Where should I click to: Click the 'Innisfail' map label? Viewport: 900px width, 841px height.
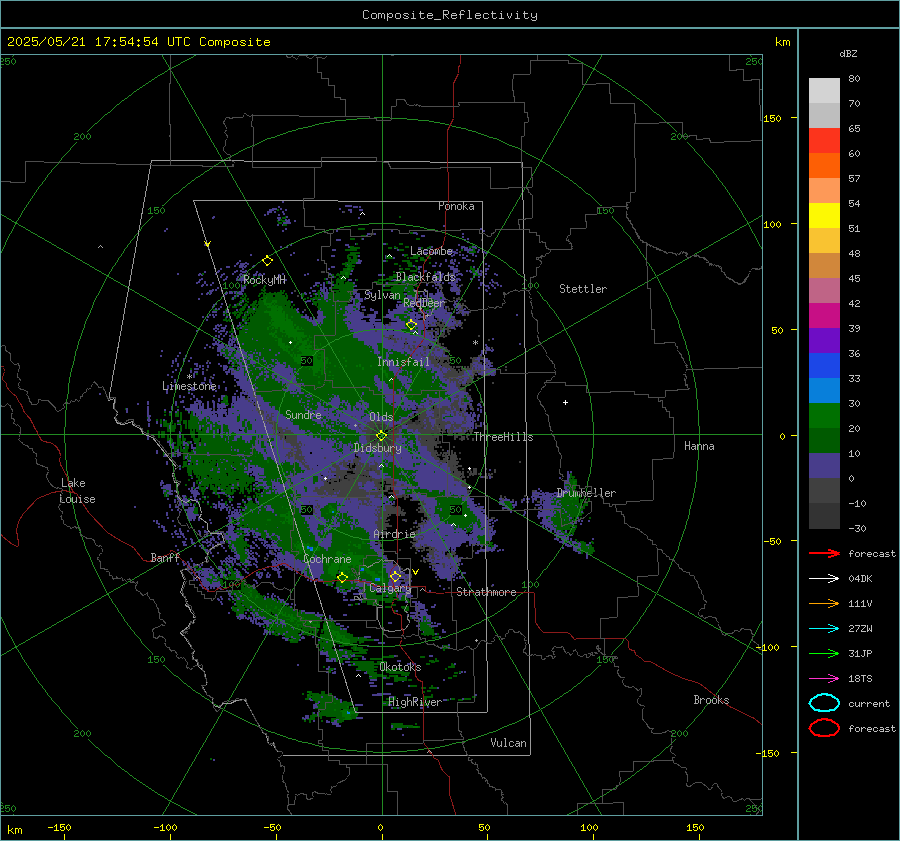click(403, 362)
